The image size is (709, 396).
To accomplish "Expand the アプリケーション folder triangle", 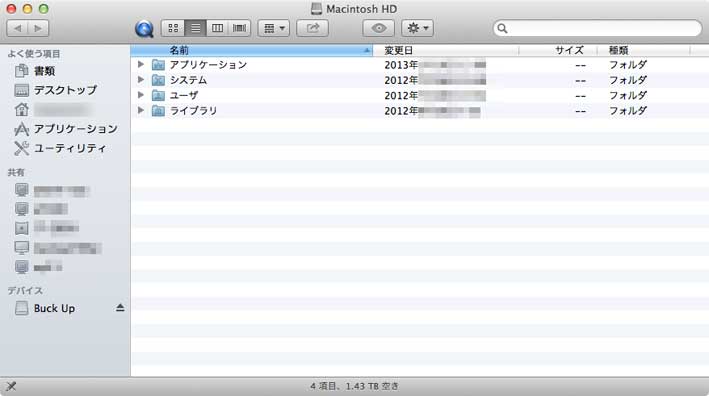I will point(141,64).
